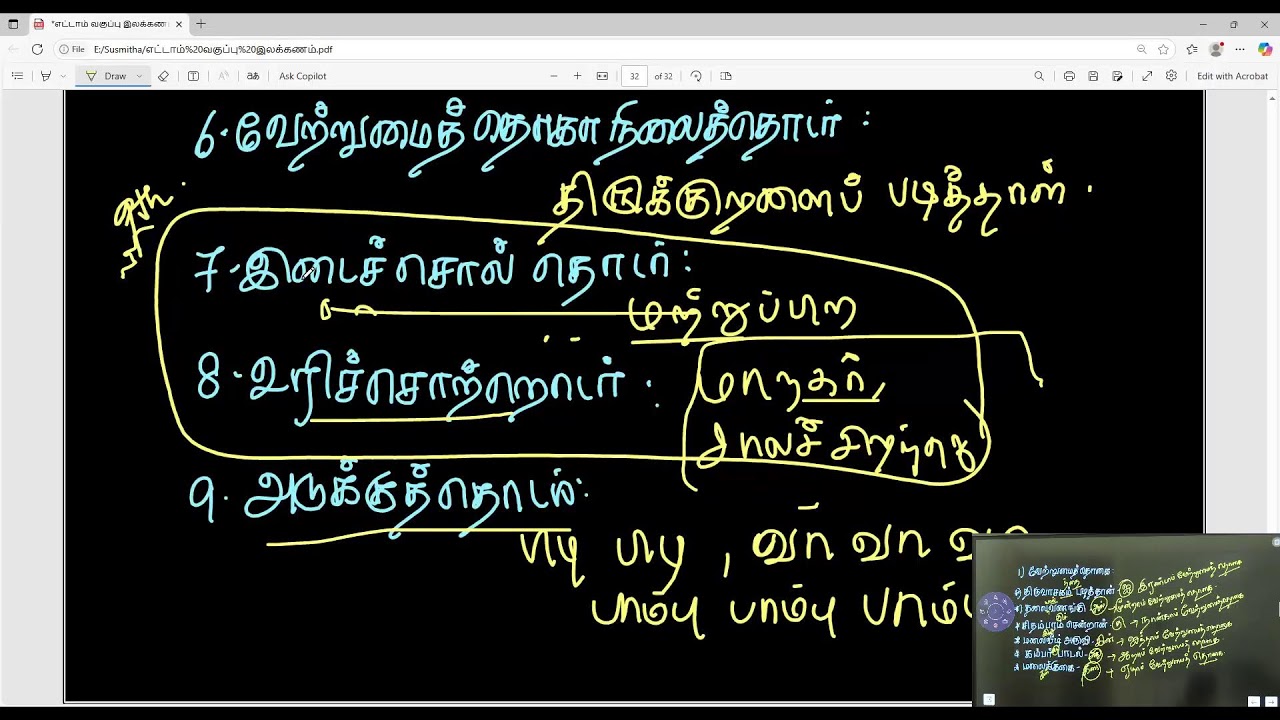Click the small square icon in overlay corner
The width and height of the screenshot is (1280, 720).
(989, 700)
